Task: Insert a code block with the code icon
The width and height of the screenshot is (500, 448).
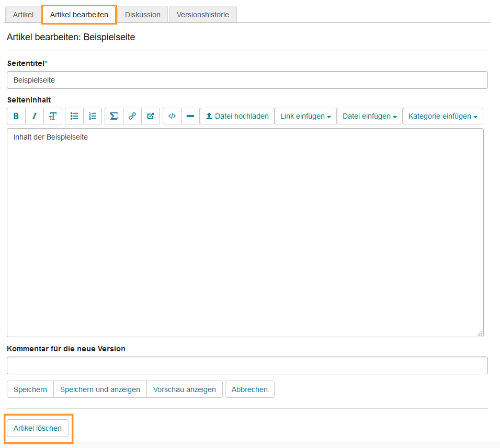Action: click(x=172, y=116)
